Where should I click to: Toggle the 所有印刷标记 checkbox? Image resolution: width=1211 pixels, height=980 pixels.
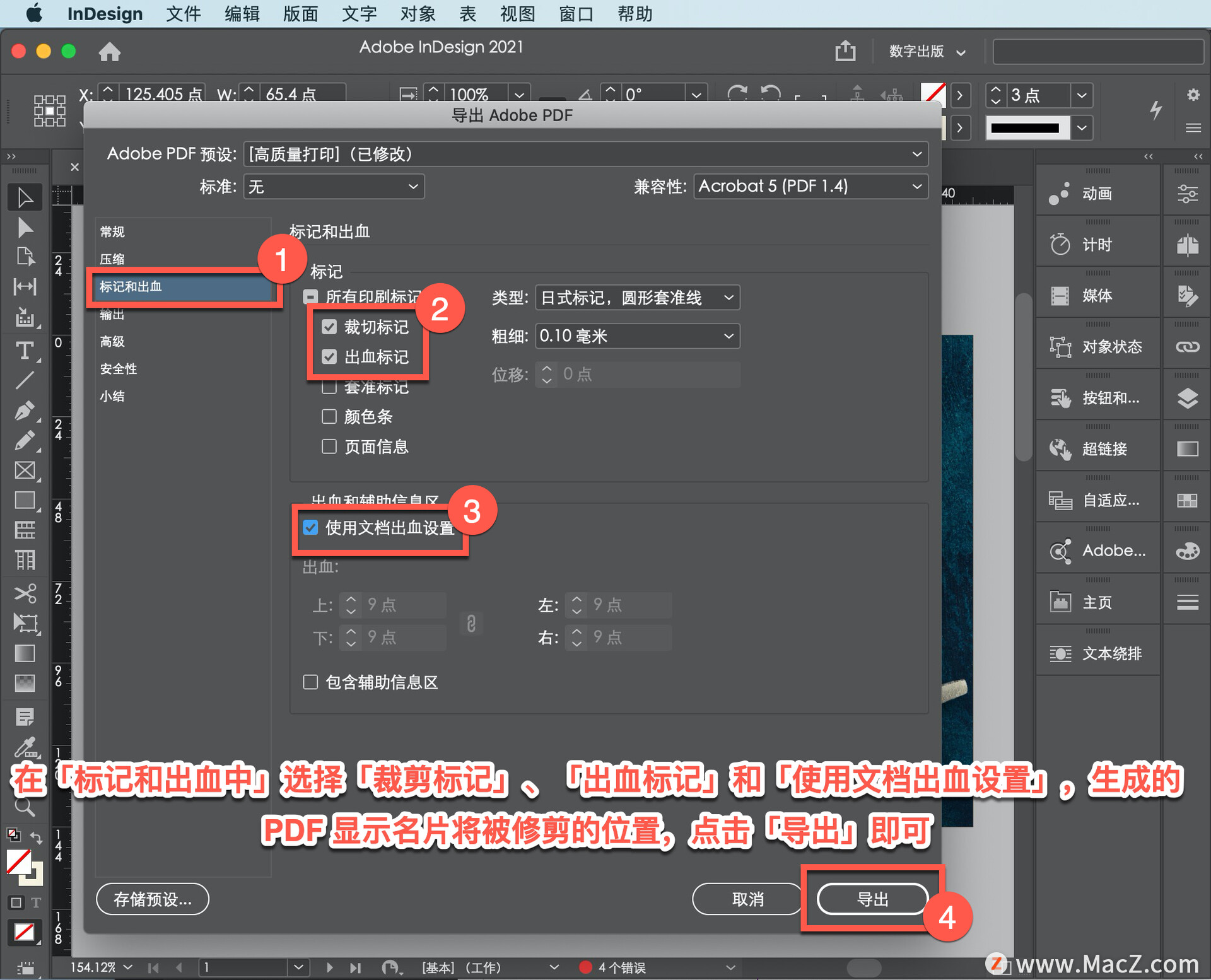point(311,297)
